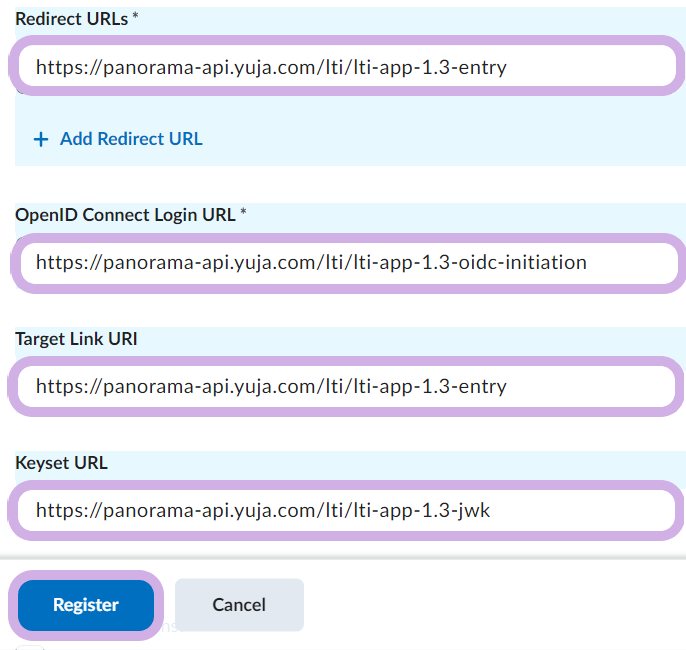Click the lti-app-1.3-jwk URL text
The height and width of the screenshot is (650, 686).
pos(420,511)
